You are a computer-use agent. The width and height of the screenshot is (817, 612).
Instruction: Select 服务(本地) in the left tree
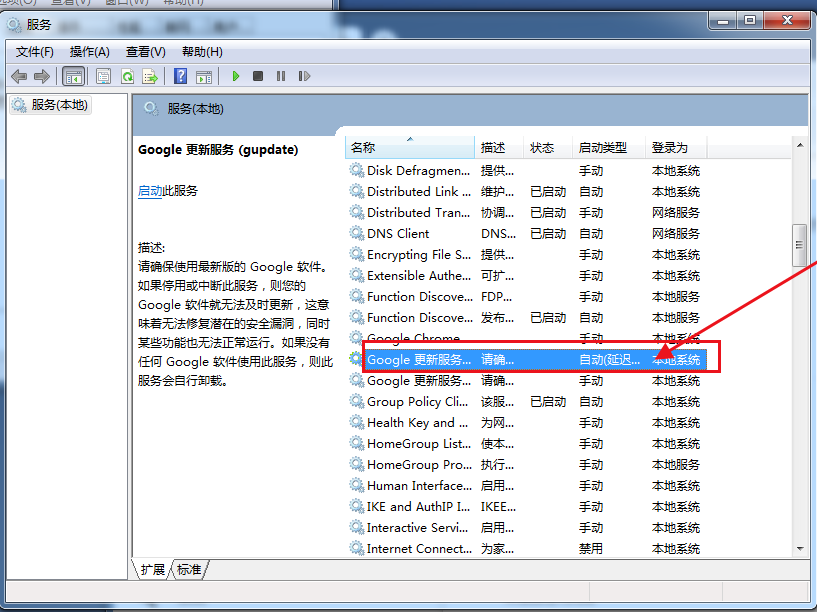tap(51, 105)
